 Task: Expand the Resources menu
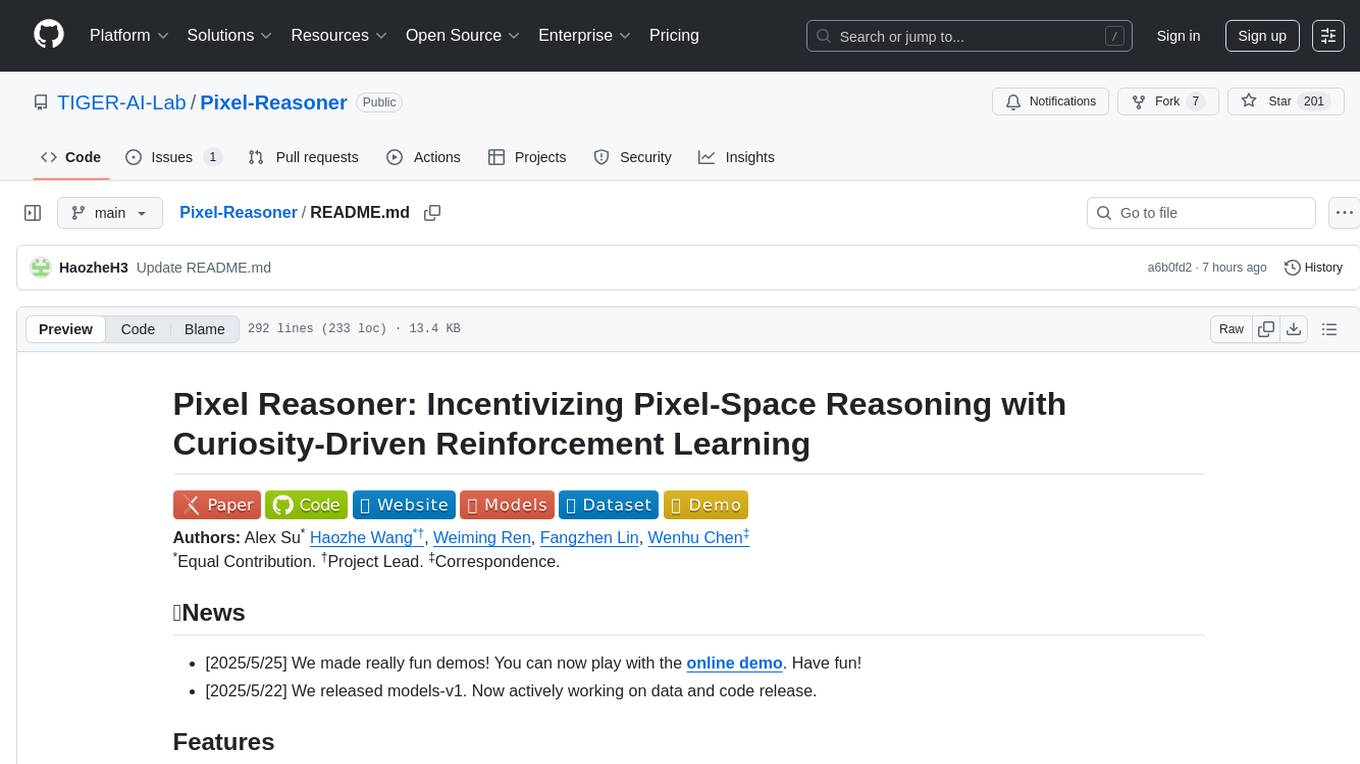point(339,35)
